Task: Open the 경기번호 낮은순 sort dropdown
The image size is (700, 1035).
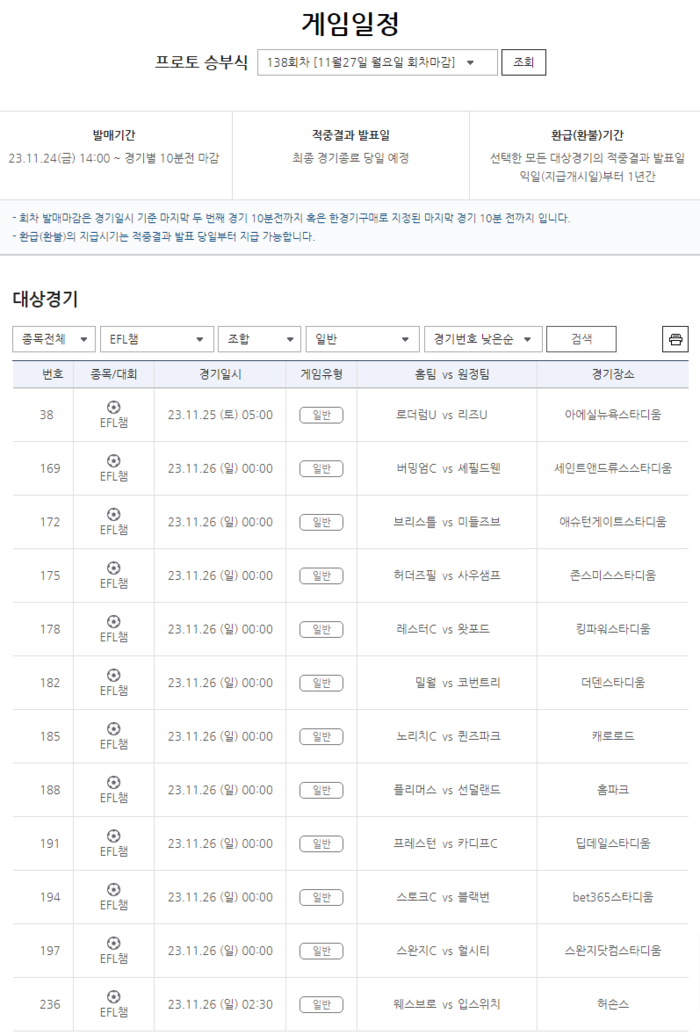Action: [483, 339]
